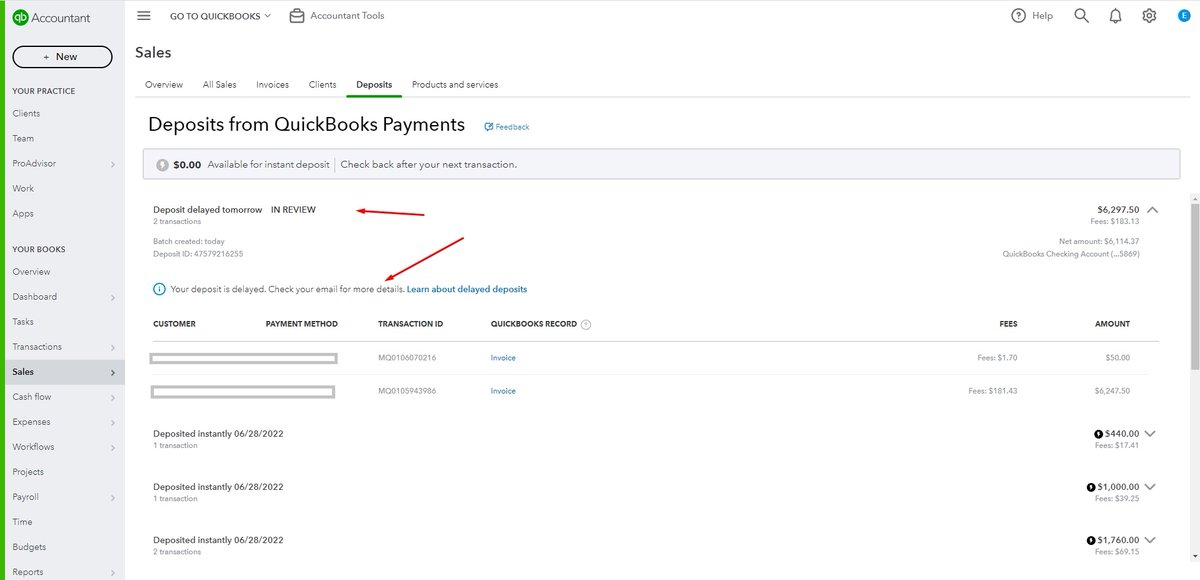Open Time in the sidebar
The height and width of the screenshot is (580, 1200).
(22, 522)
